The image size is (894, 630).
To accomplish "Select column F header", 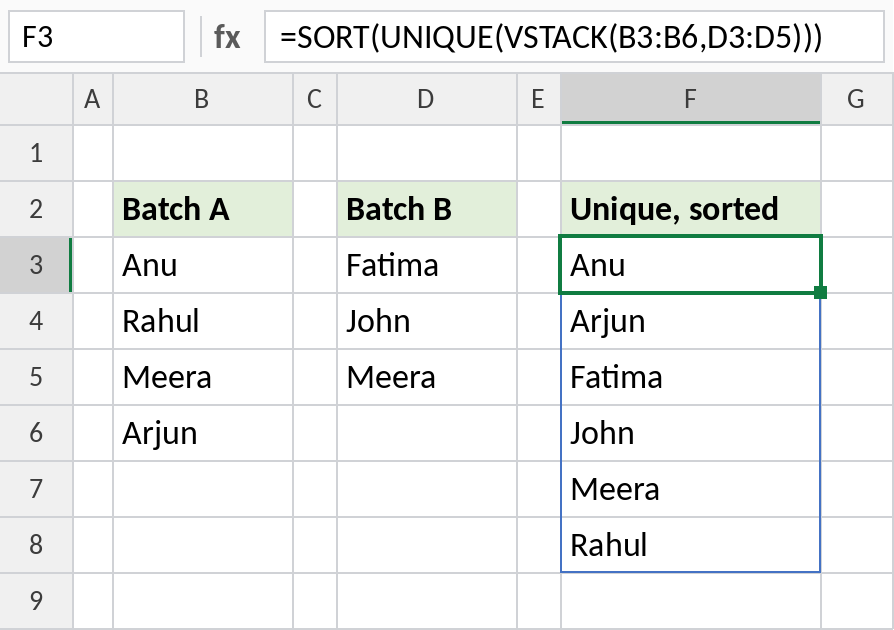I will pos(691,99).
